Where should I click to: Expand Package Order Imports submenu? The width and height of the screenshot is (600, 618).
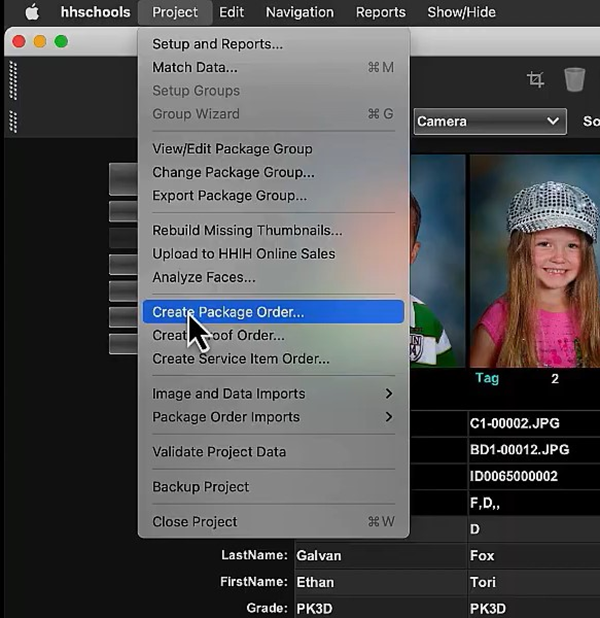273,417
